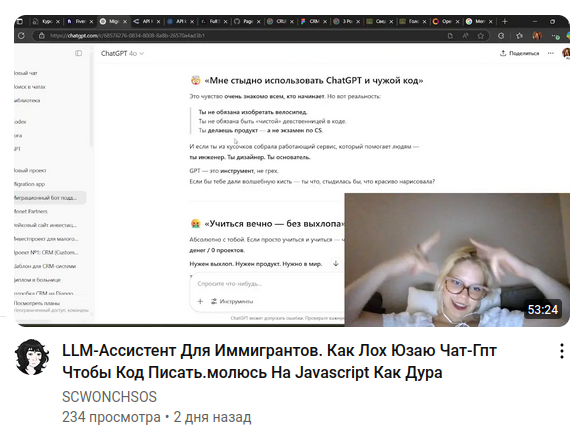Open Sora in the ChatGPT sidebar
The height and width of the screenshot is (428, 575).
click(x=18, y=135)
